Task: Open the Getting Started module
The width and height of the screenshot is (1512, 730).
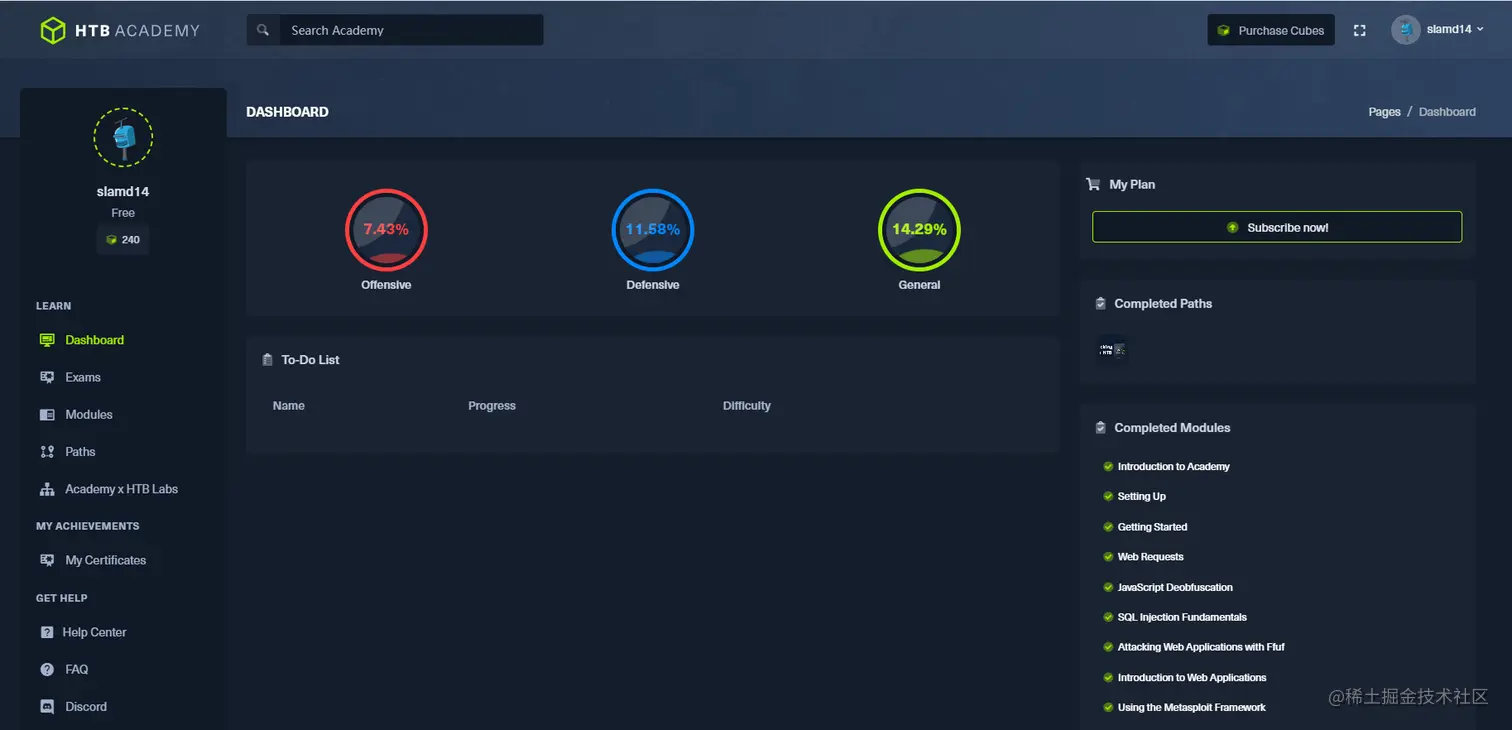Action: (x=1153, y=526)
